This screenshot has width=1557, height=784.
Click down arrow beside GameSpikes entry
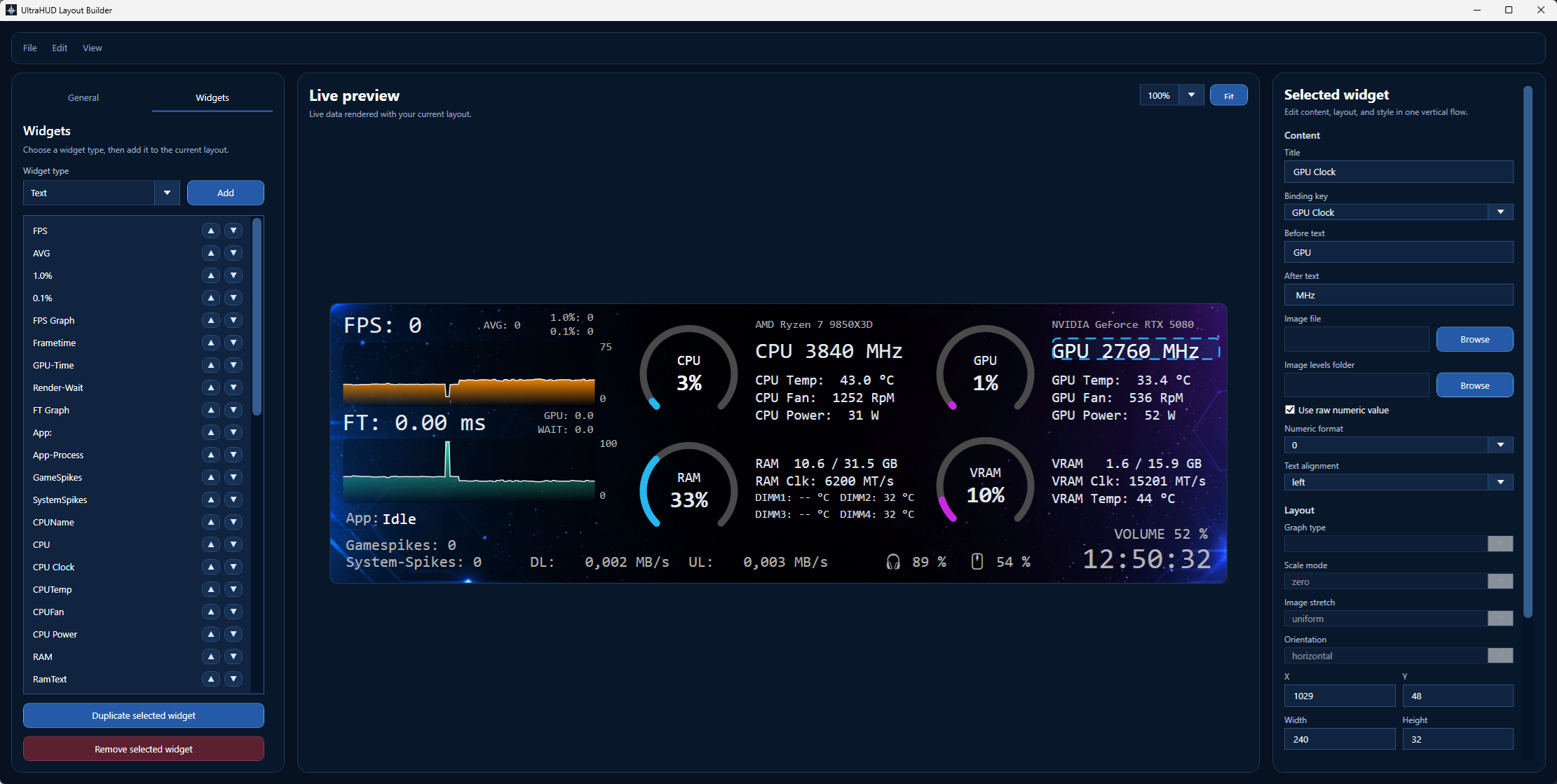(233, 477)
